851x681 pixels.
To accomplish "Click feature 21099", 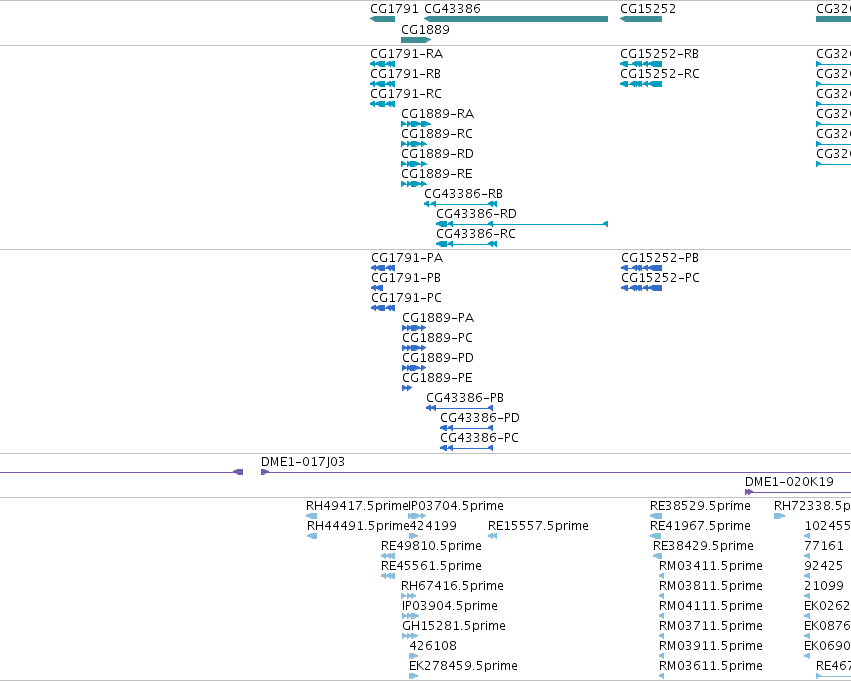I will tap(824, 587).
